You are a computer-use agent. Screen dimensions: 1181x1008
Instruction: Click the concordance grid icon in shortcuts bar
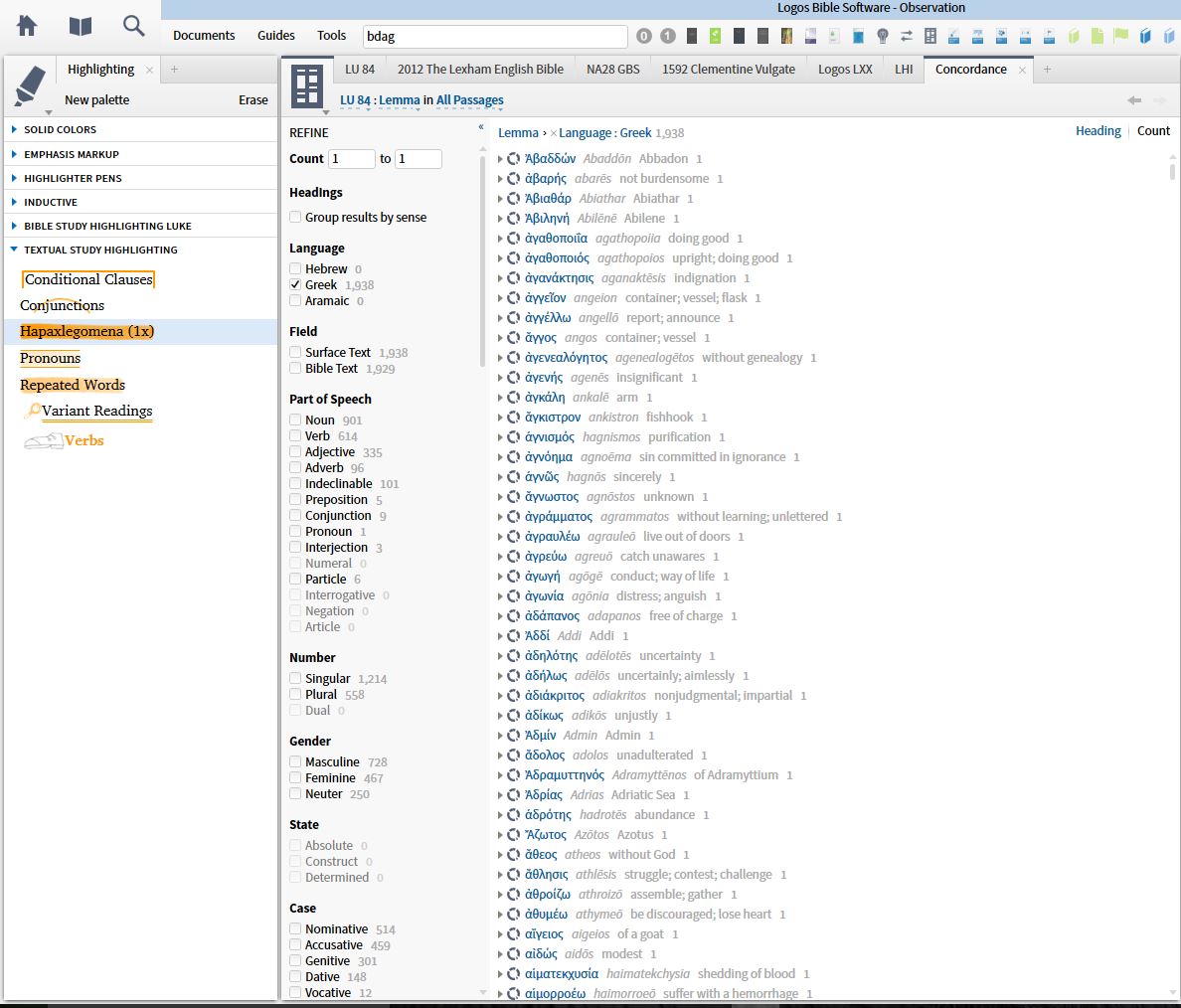[x=930, y=36]
